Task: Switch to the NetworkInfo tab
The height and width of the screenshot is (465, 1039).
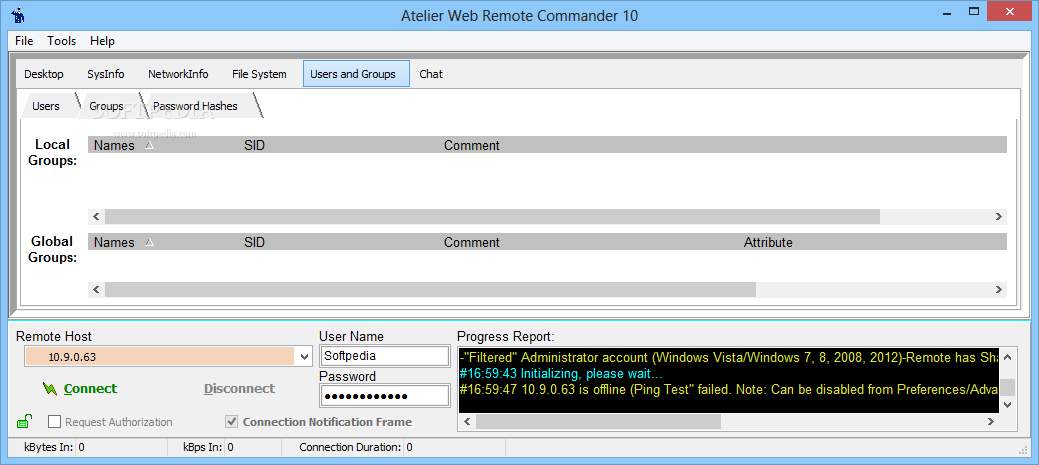Action: click(x=178, y=74)
